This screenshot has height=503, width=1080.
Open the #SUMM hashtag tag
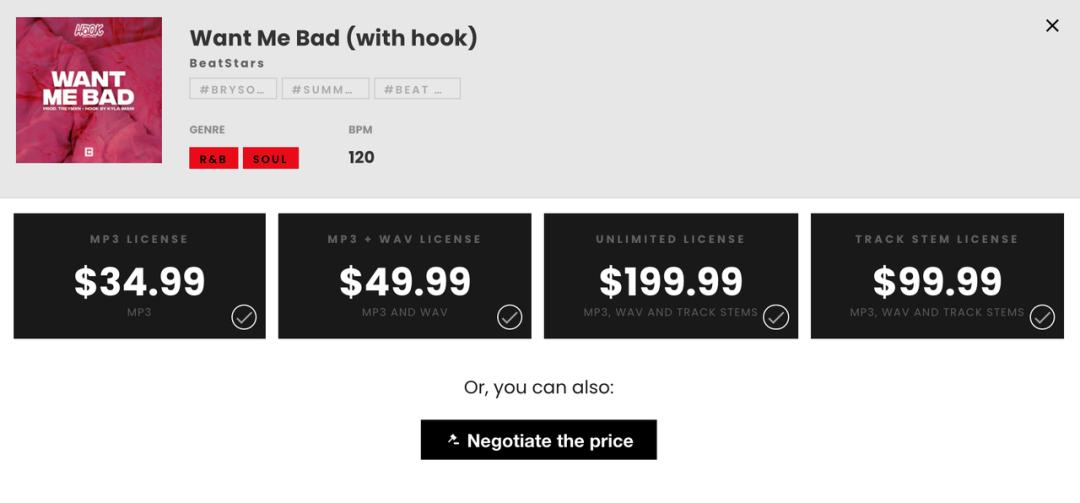[x=325, y=89]
